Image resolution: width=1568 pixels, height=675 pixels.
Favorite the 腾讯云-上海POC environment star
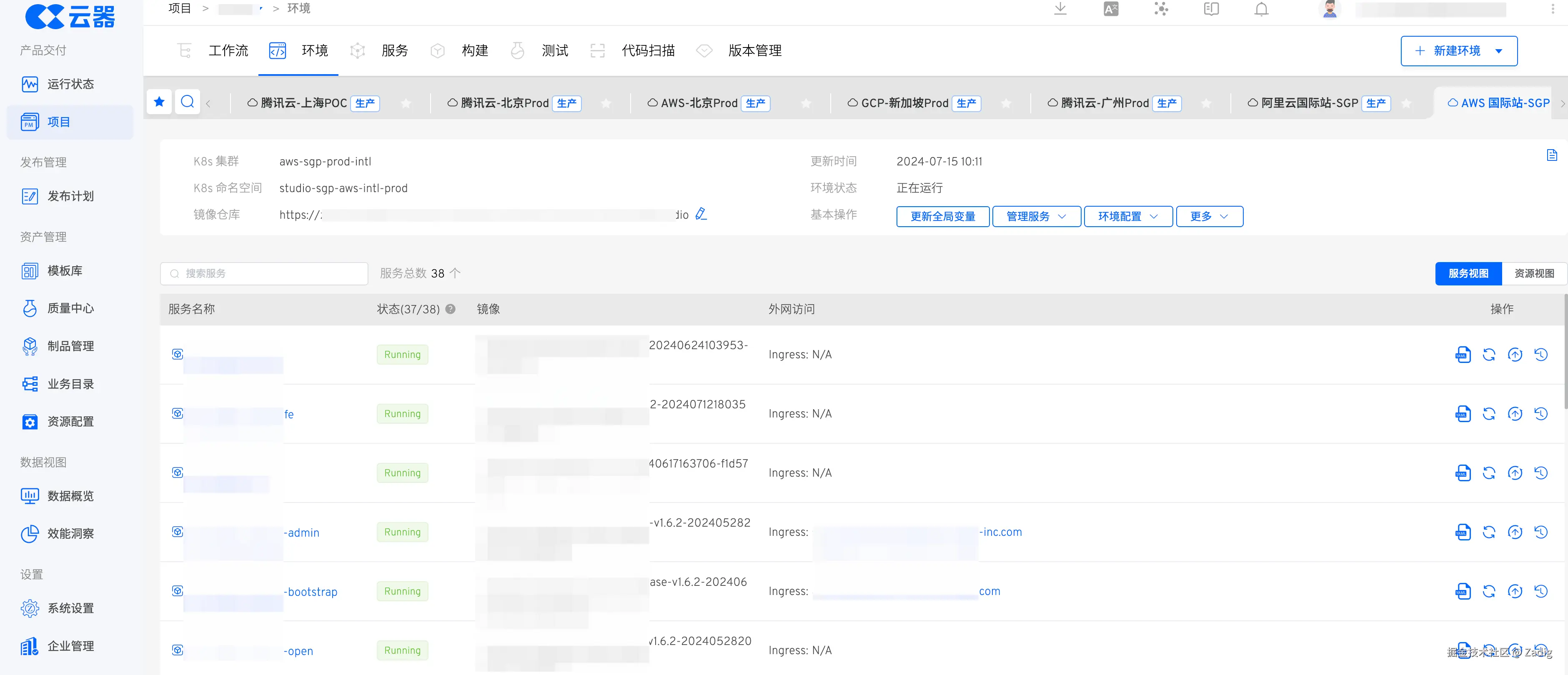[406, 103]
